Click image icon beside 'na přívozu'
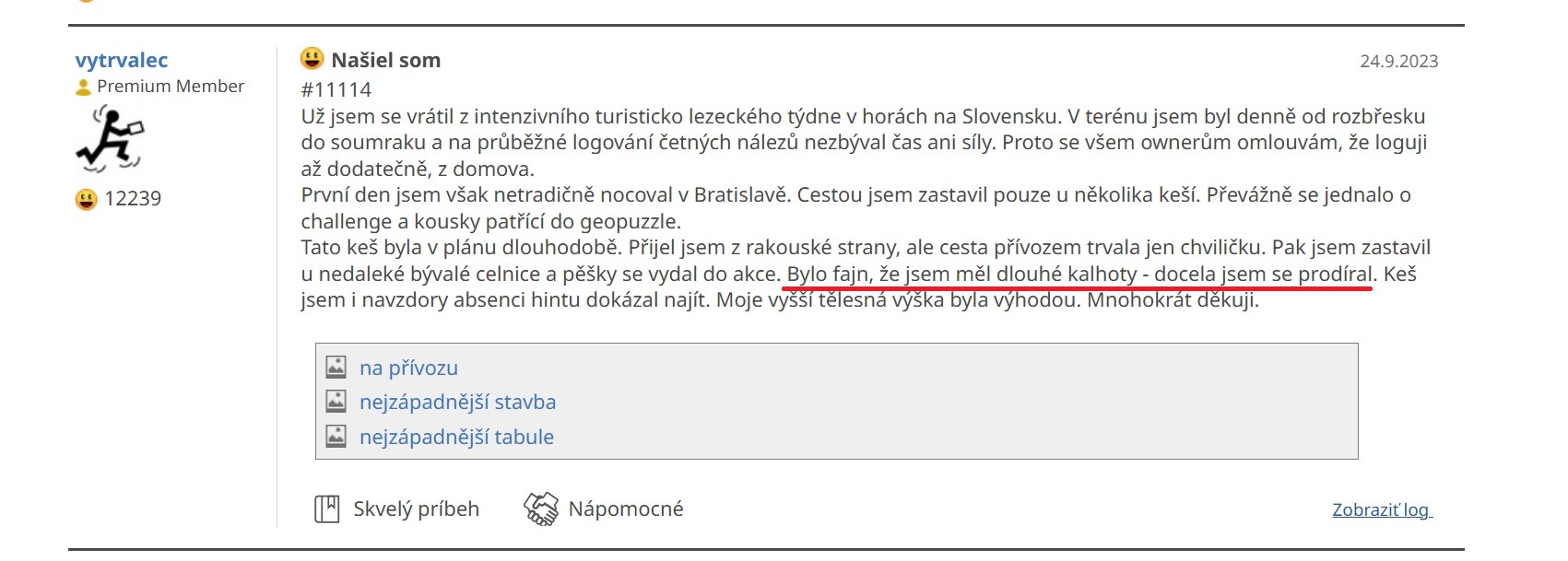 336,367
